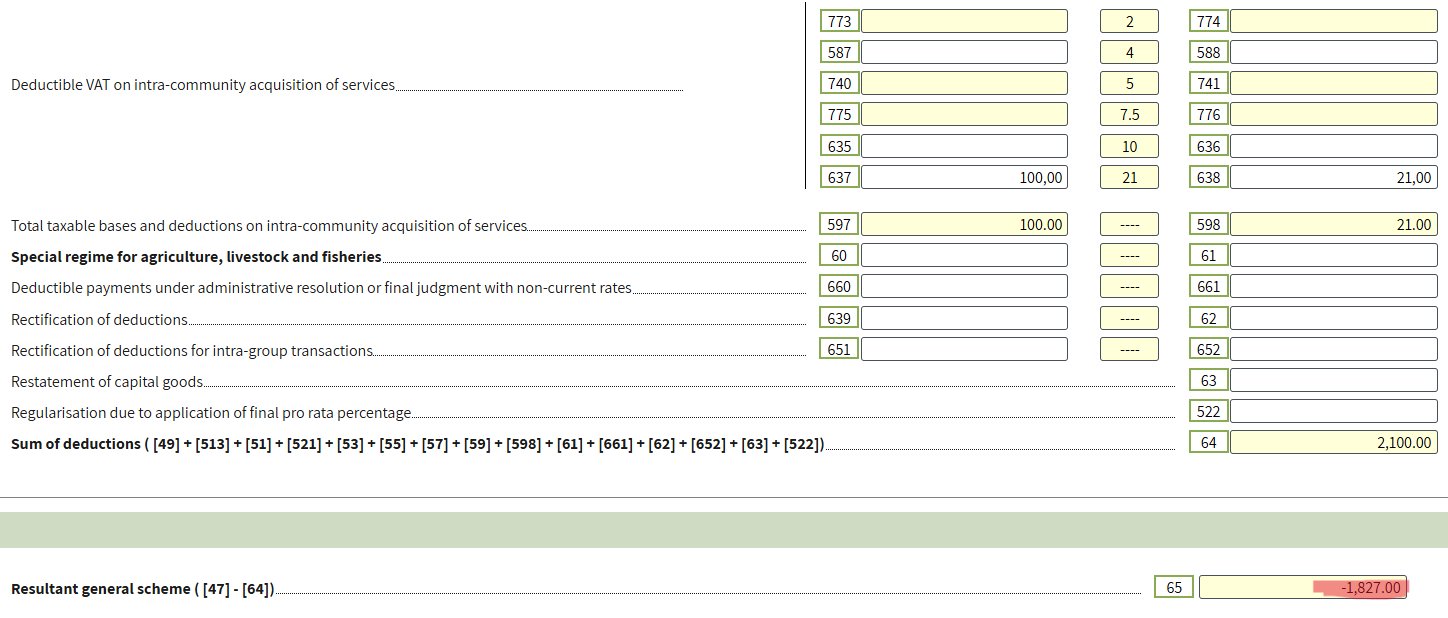Screen dimensions: 1448x618
Task: Click box 637 field showing 100,00
Action: [x=964, y=177]
